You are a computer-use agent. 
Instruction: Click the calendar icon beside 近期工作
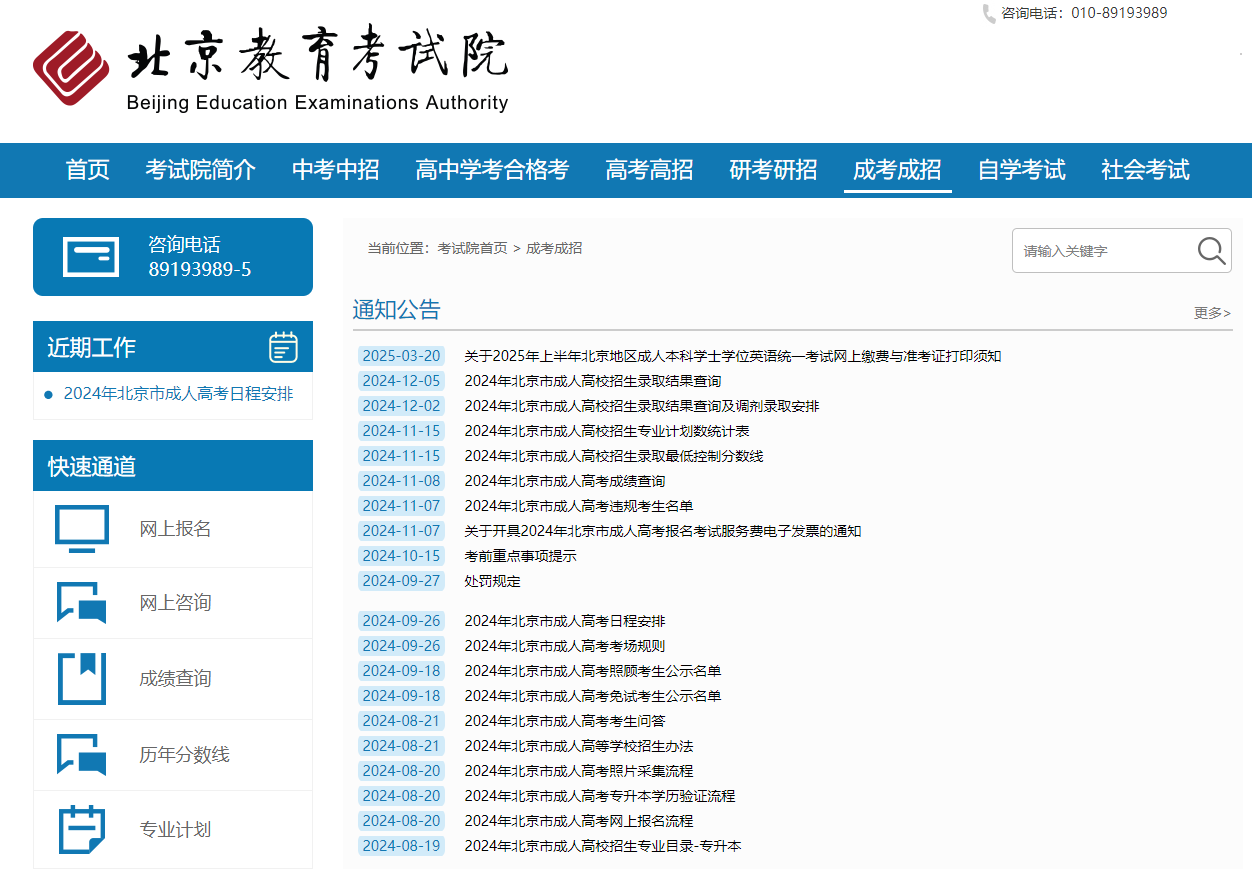[283, 347]
